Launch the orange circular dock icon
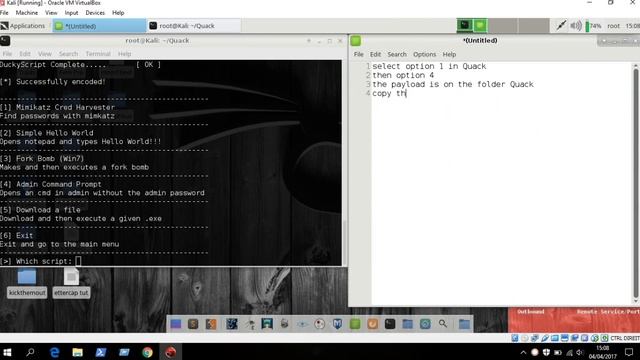 pos(372,324)
